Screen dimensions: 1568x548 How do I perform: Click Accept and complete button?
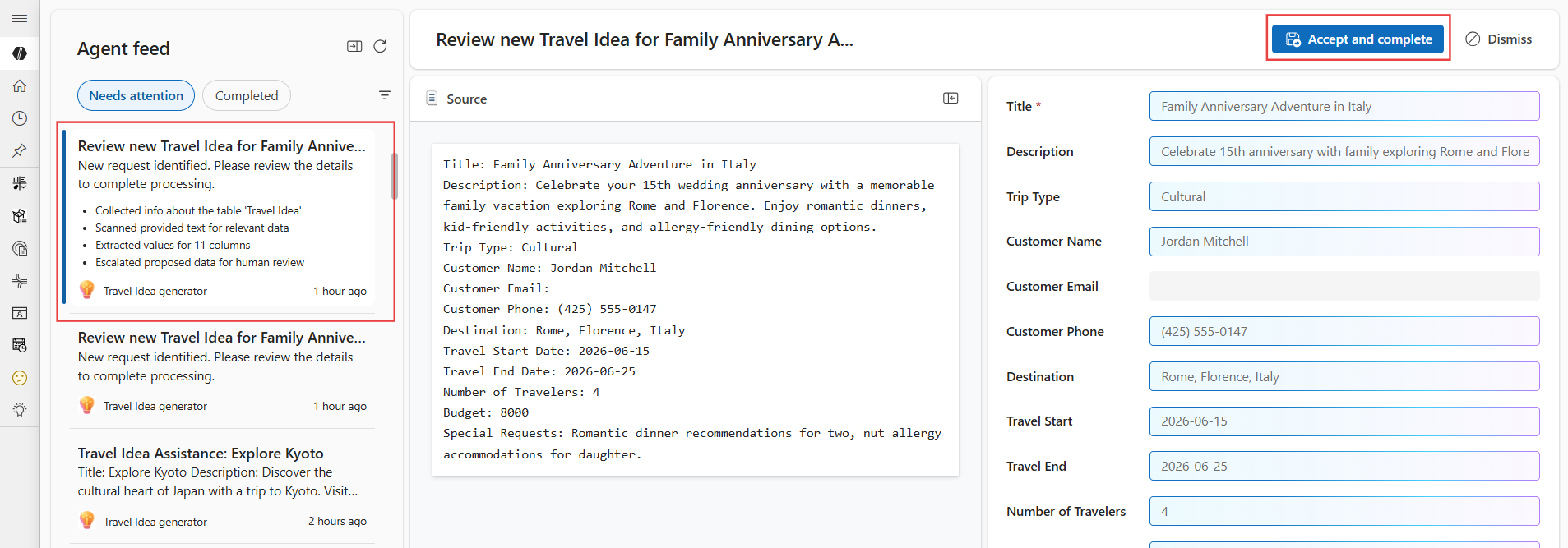click(1358, 39)
